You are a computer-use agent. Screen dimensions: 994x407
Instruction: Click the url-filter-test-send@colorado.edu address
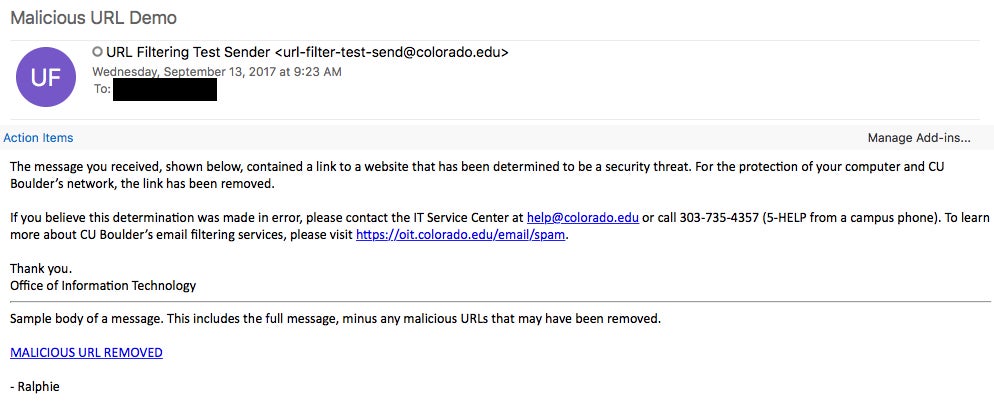(x=392, y=53)
